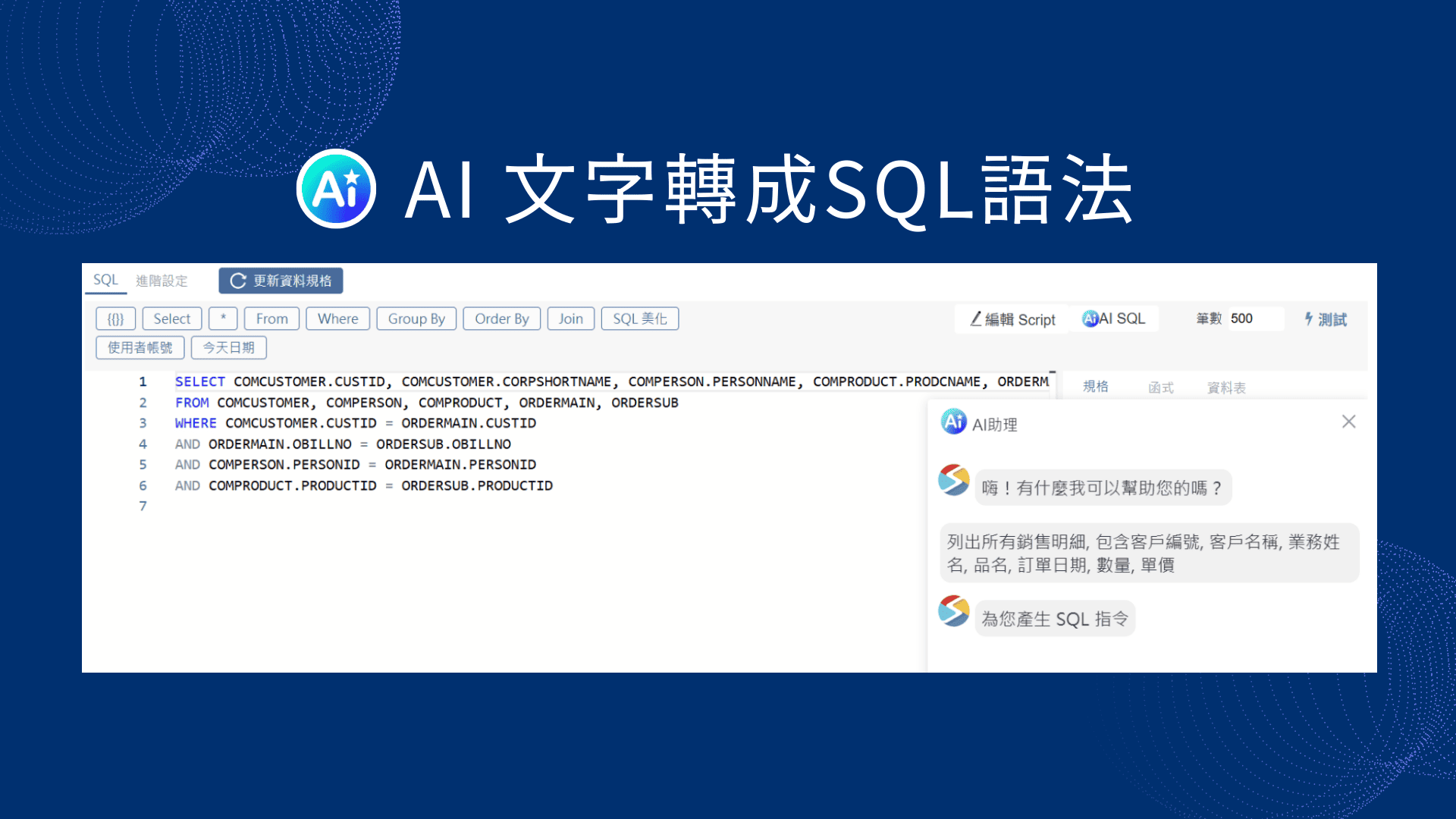Image resolution: width=1456 pixels, height=819 pixels.
Task: Click the AI助理 avatar in chat header
Action: coord(953,422)
